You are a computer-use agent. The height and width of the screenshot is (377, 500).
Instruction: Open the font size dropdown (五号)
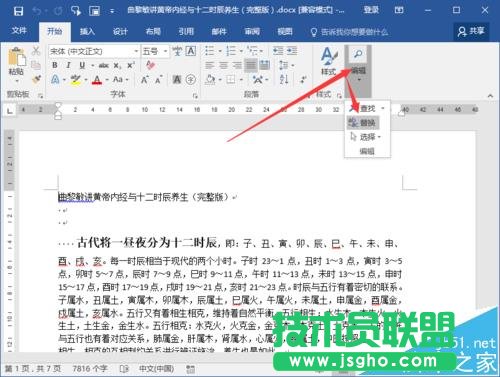click(165, 51)
